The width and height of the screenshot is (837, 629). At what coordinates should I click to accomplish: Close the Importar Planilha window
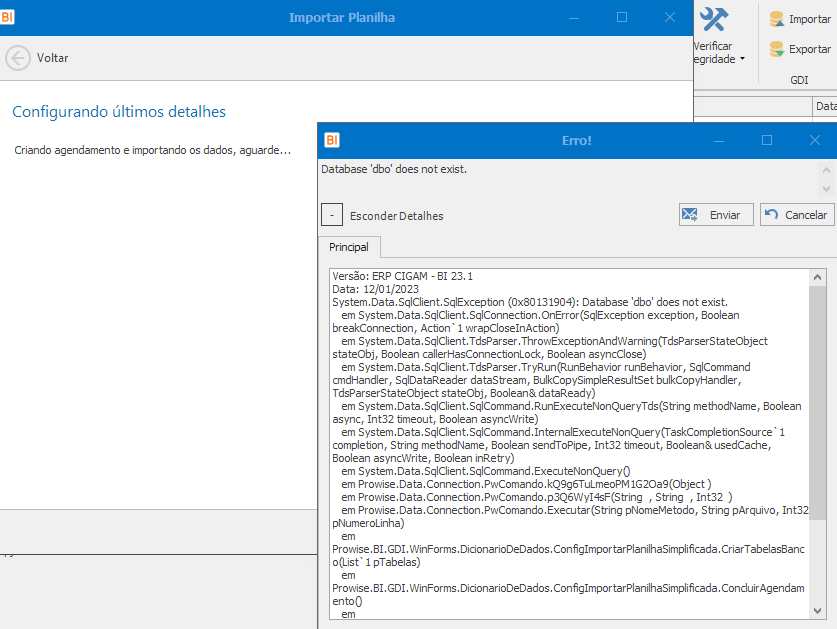(670, 17)
